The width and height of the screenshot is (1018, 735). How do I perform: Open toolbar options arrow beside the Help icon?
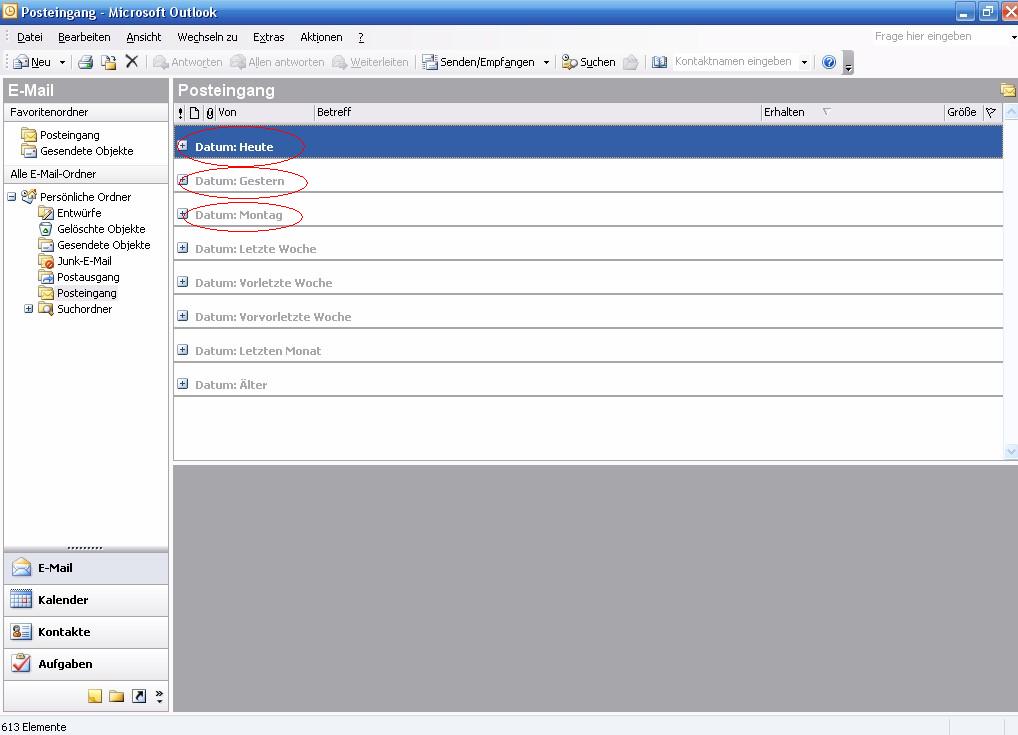[x=848, y=63]
